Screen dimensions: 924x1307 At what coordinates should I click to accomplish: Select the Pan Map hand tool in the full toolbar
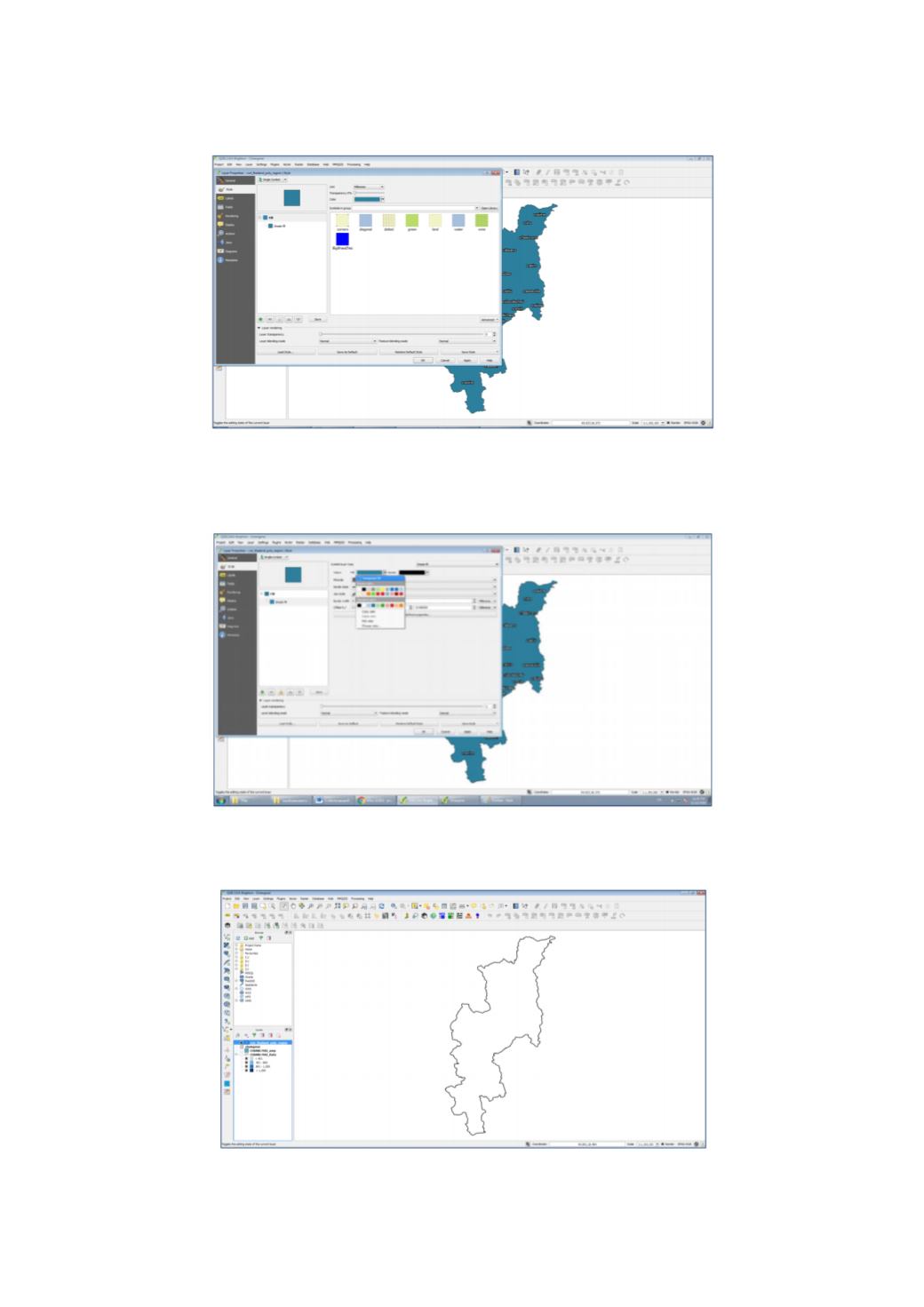point(293,905)
